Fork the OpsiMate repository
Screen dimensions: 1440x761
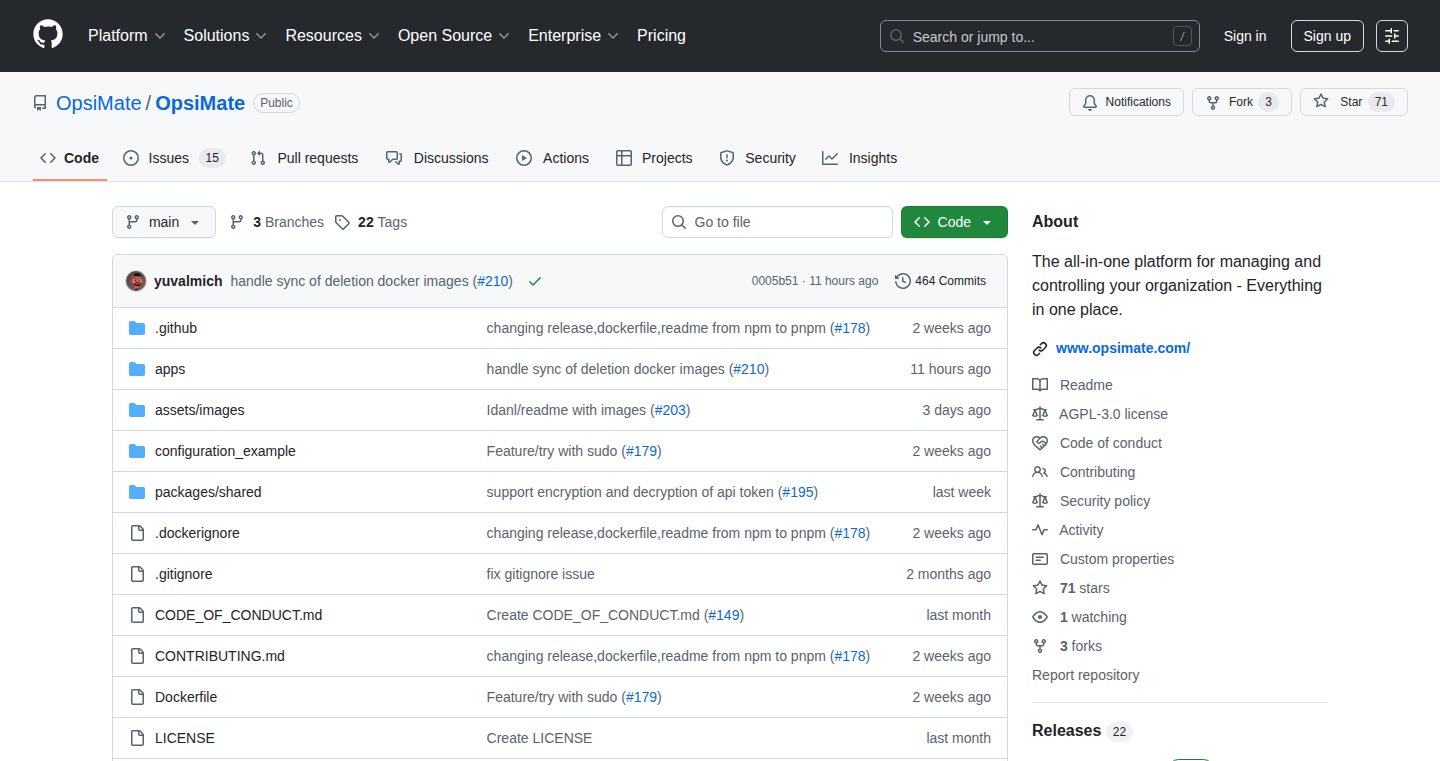(1242, 102)
